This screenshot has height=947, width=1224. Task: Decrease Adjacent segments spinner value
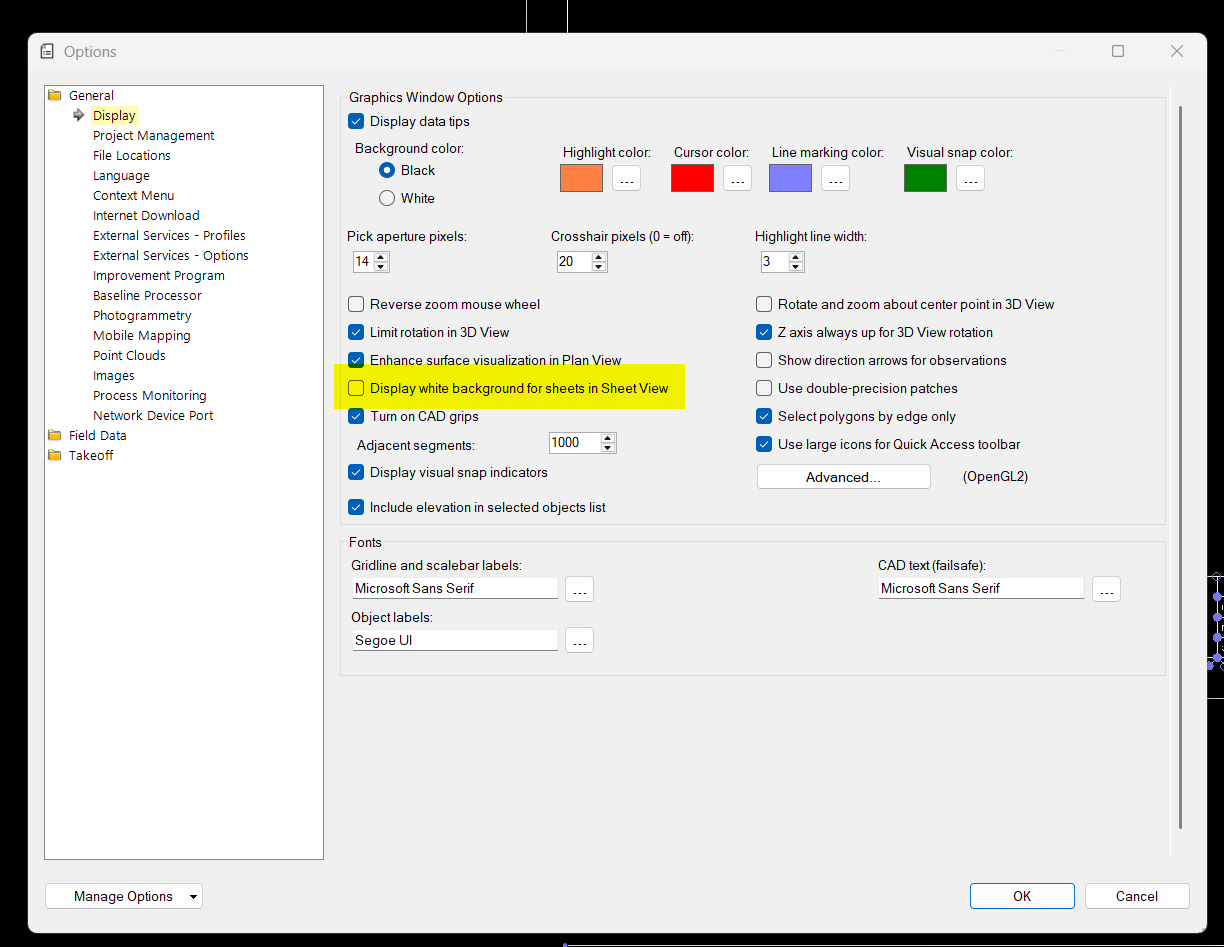[608, 448]
